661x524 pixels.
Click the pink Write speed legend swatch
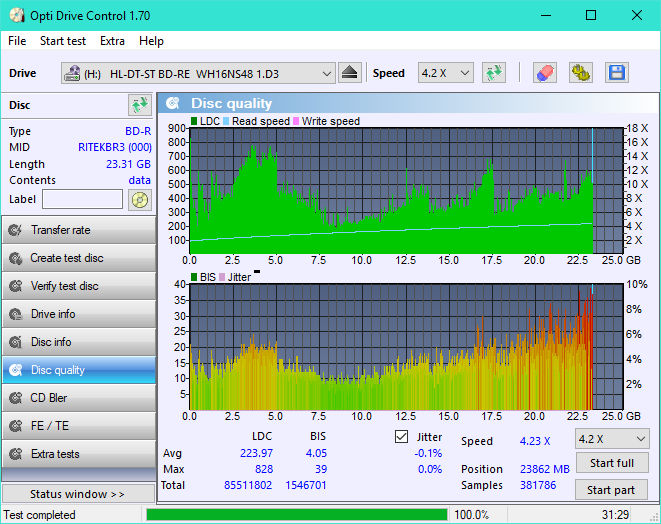pyautogui.click(x=296, y=121)
